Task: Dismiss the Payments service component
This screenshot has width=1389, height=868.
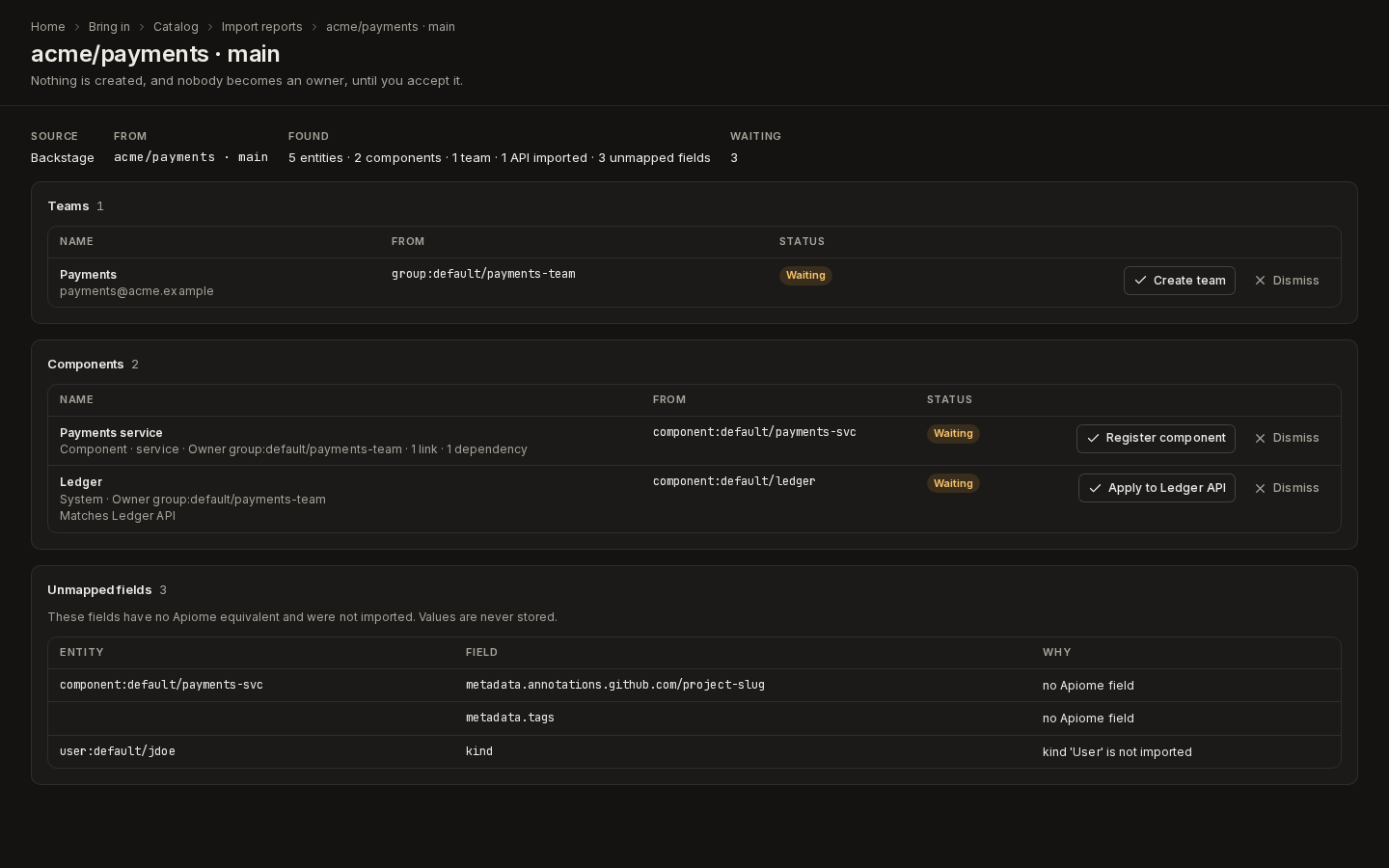Action: [1287, 438]
